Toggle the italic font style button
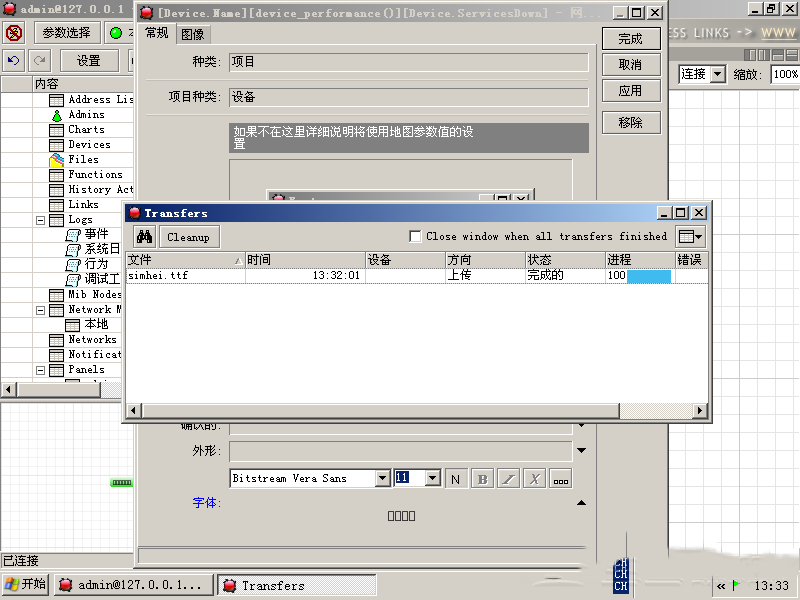 coord(508,479)
